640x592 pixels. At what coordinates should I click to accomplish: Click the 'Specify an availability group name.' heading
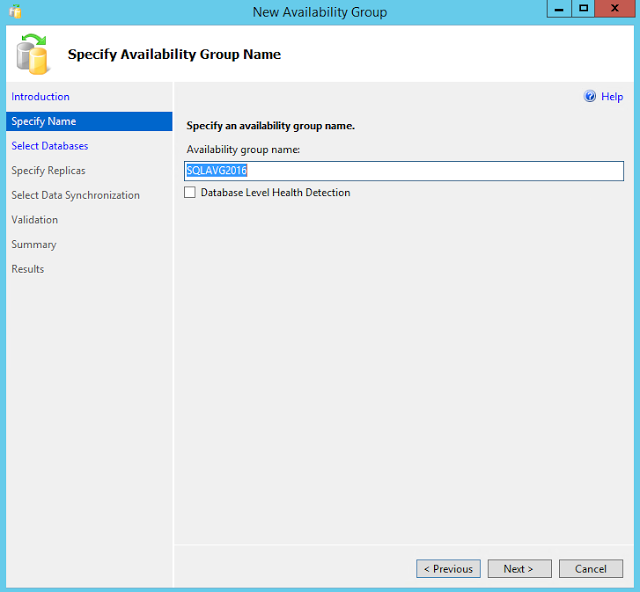coord(271,126)
